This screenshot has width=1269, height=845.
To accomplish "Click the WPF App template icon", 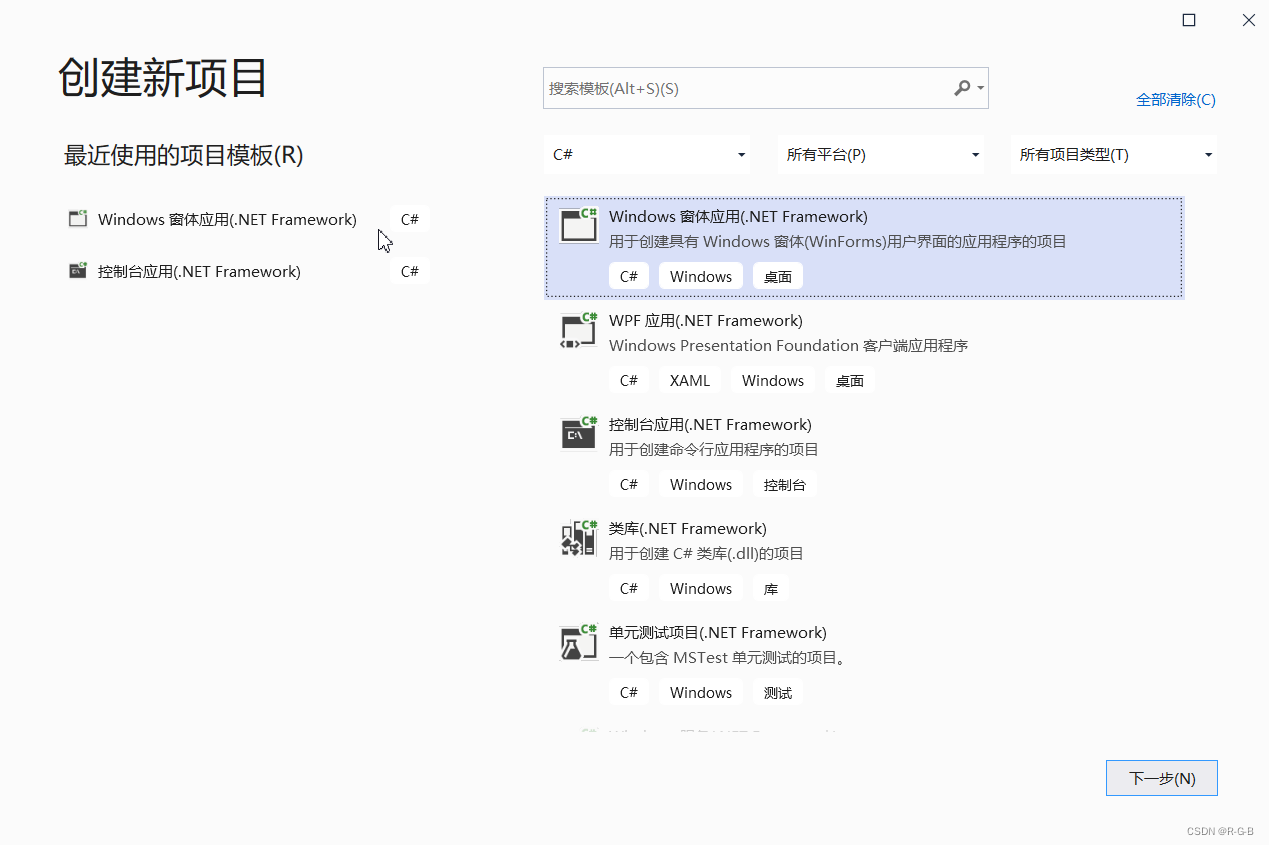I will coord(578,330).
